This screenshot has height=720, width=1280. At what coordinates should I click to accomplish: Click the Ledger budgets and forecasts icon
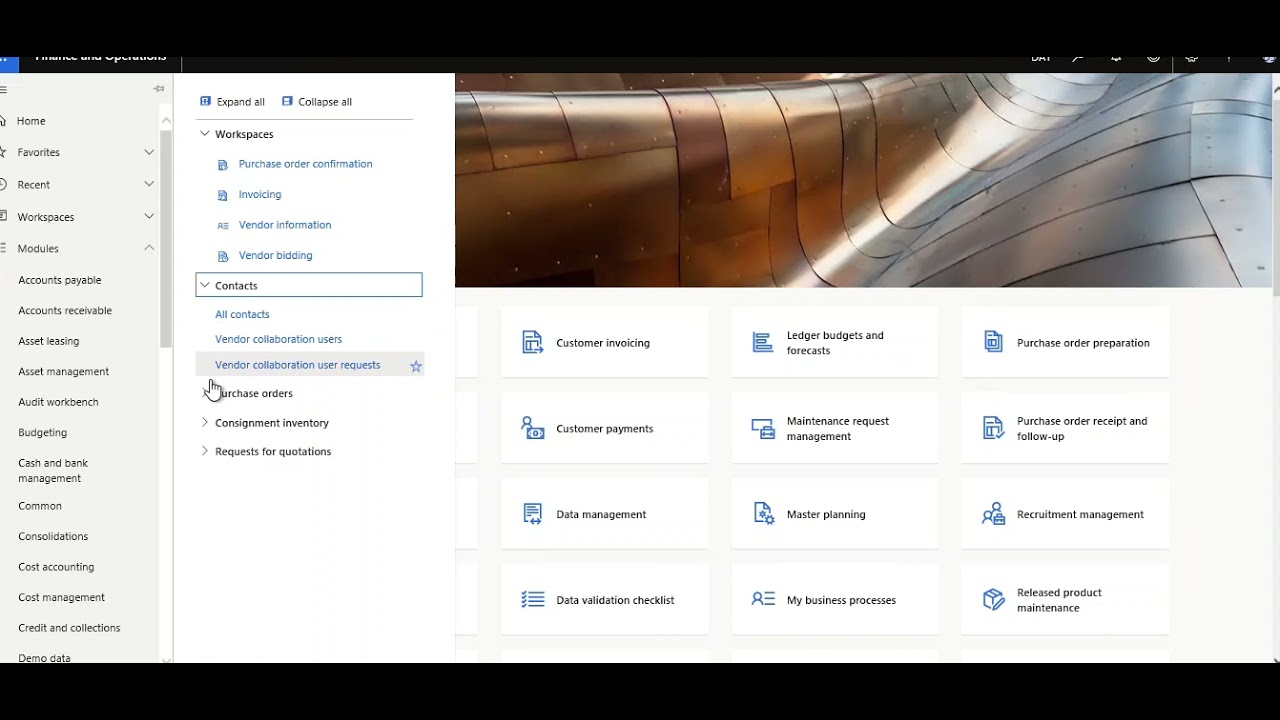click(763, 342)
